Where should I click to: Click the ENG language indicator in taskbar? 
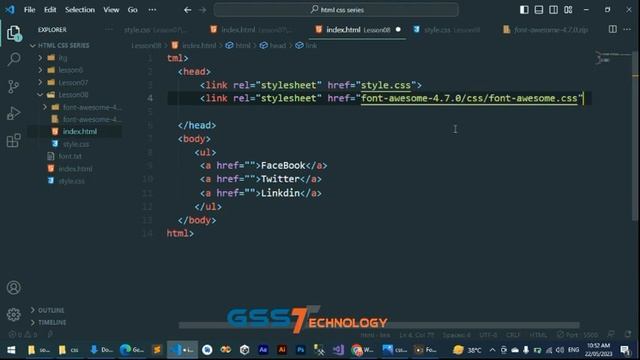point(573,350)
